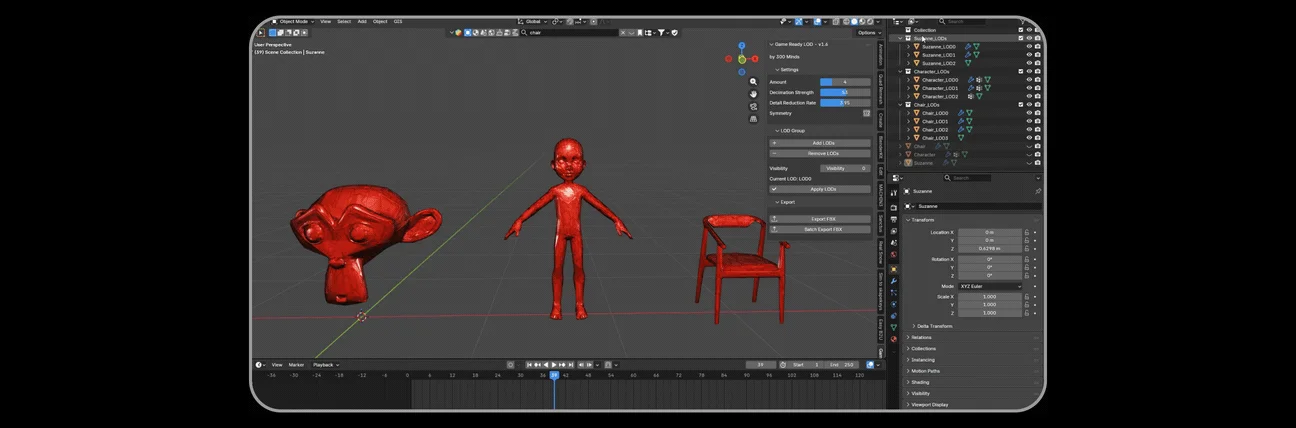The image size is (1296, 428).
Task: Click the red X axis on the navigation gizmo
Action: point(755,59)
